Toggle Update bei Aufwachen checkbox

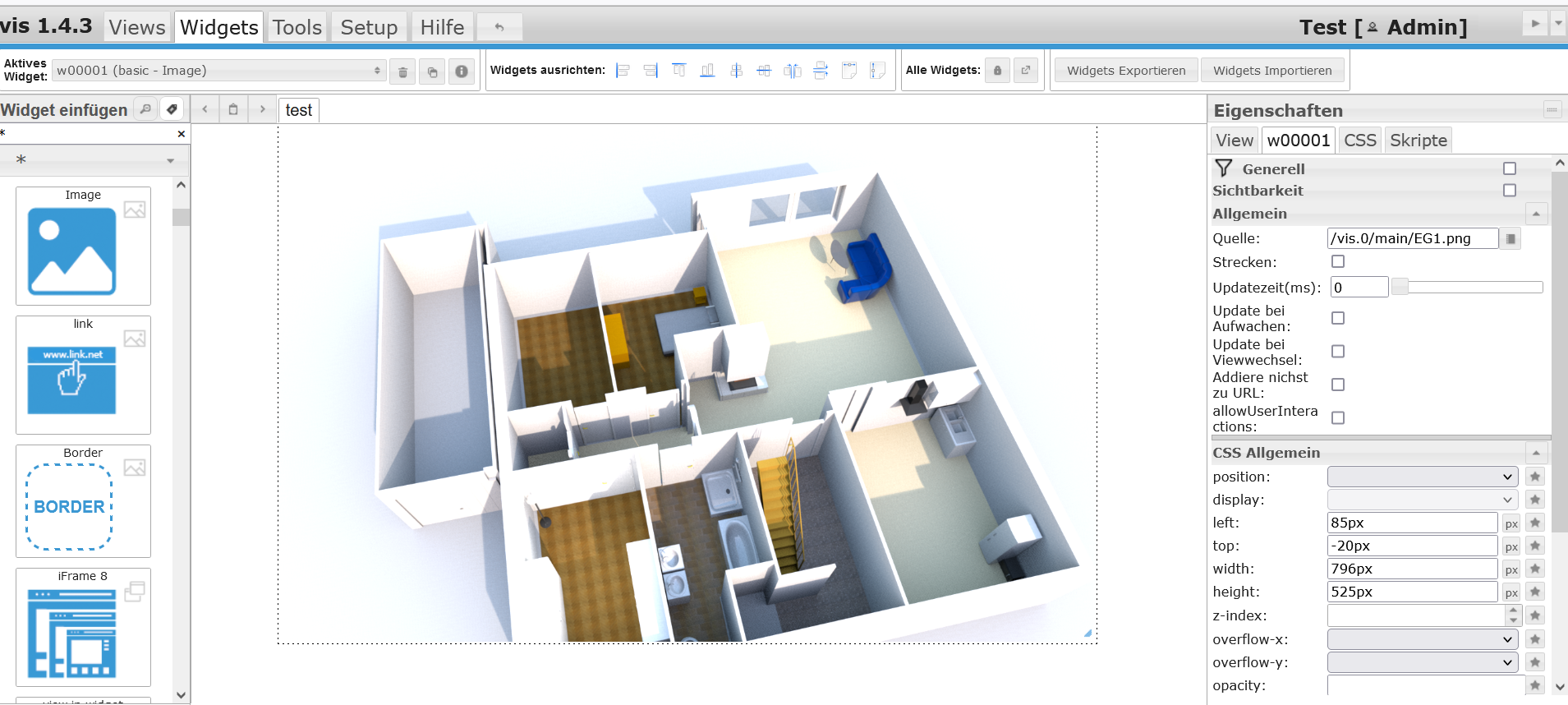coord(1338,318)
